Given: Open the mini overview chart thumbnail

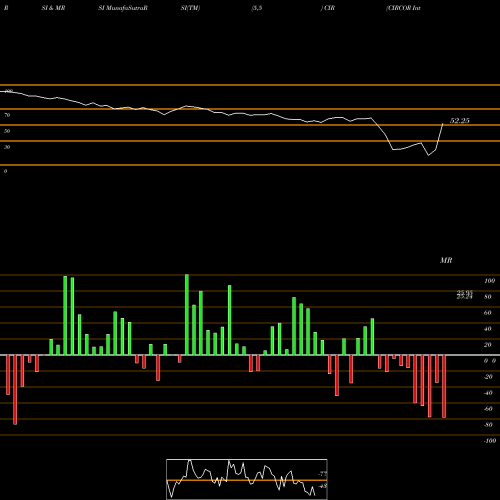Looking at the screenshot, I should [247, 479].
